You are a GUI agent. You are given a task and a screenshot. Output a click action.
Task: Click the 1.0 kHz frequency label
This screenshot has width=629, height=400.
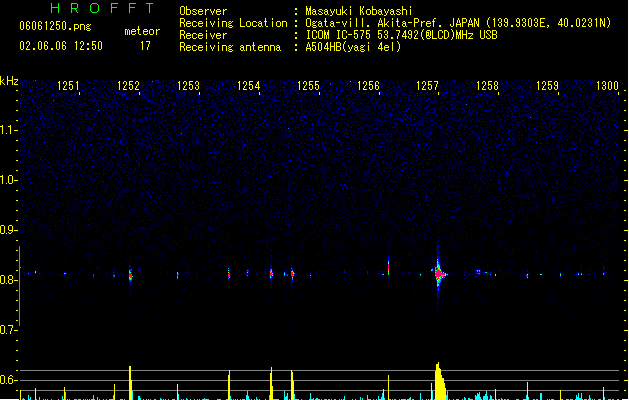[8, 180]
